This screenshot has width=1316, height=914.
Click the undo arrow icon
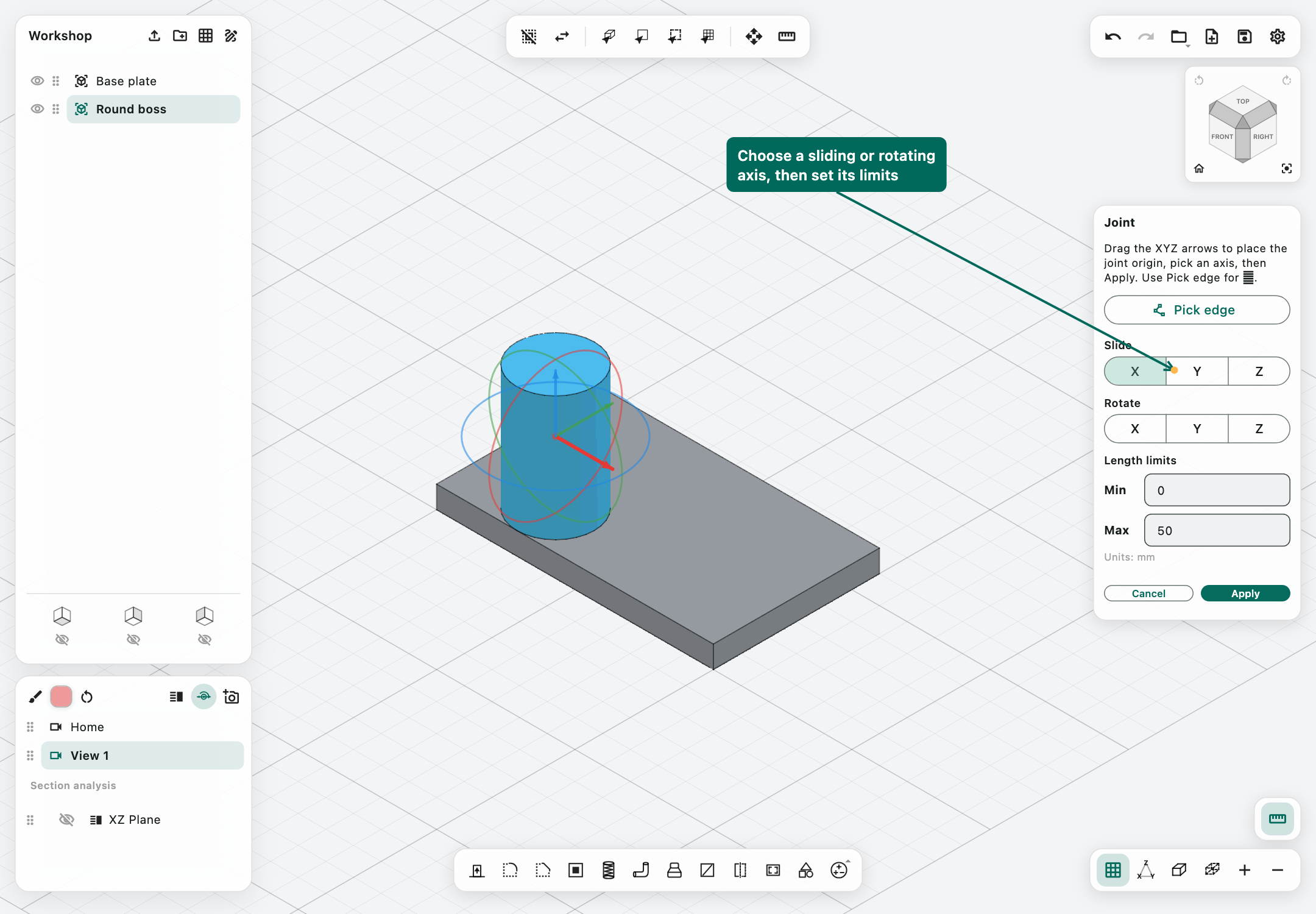[x=1113, y=37]
